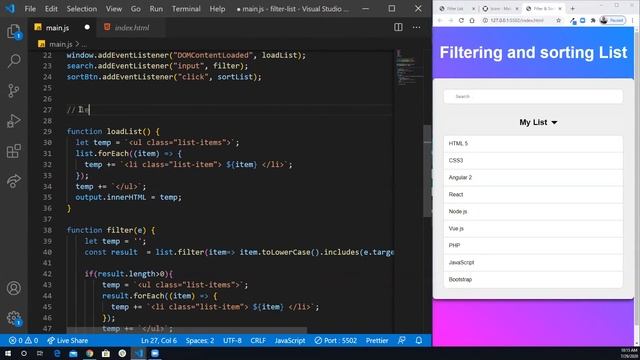Start Live Share from status bar
The image size is (640, 360).
coord(67,340)
